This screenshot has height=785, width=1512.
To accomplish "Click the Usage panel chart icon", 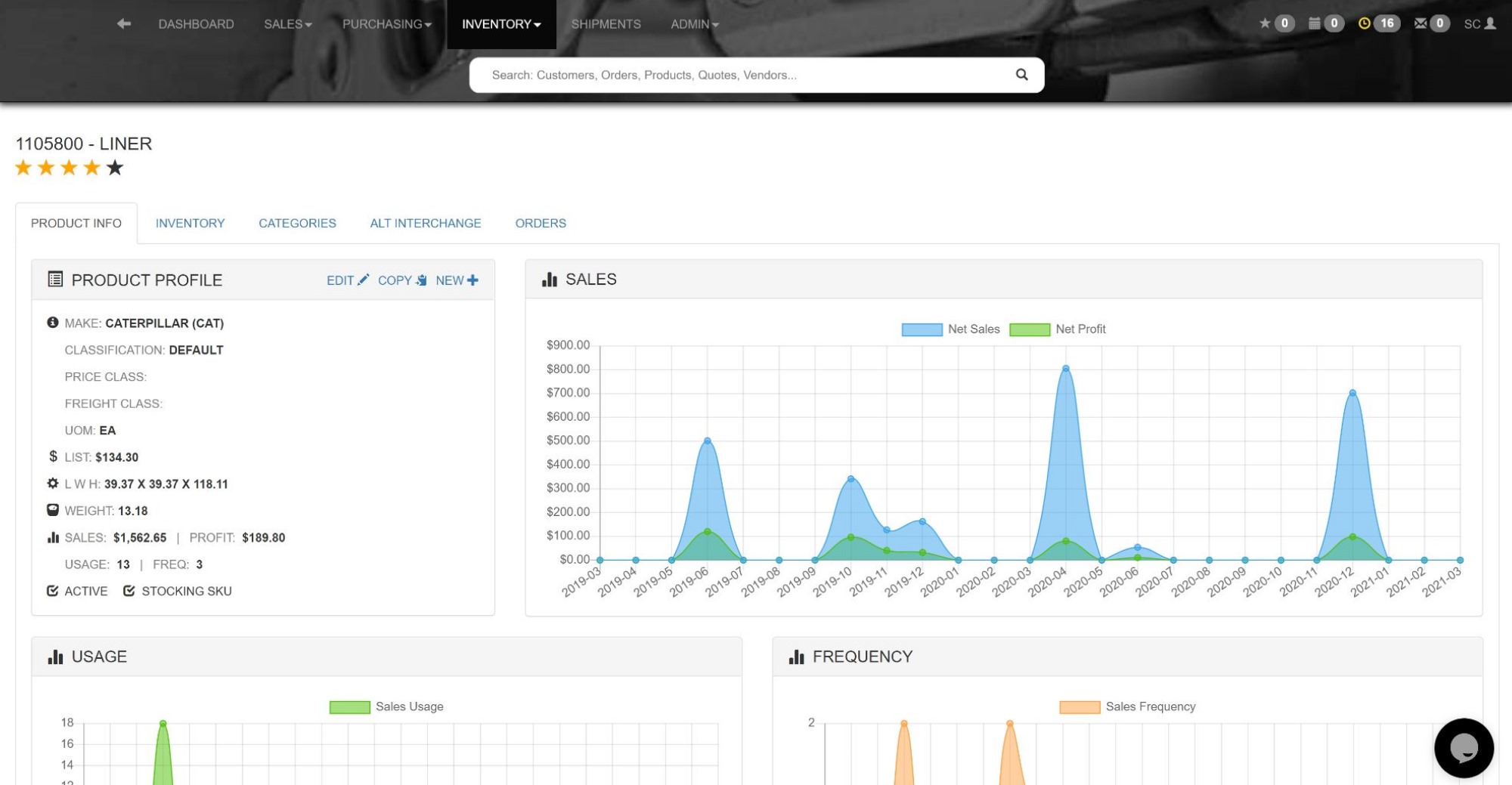I will coord(55,657).
